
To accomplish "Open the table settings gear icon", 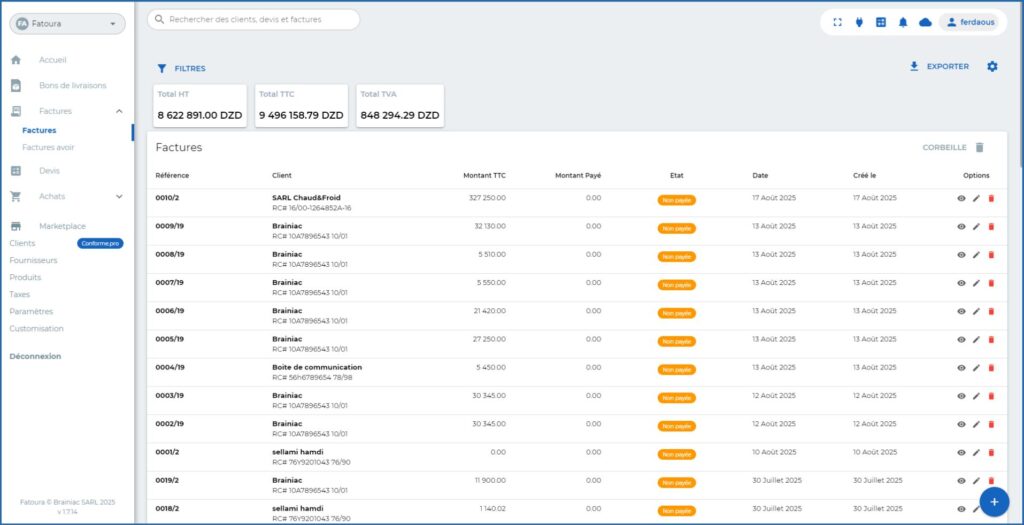I will [992, 67].
